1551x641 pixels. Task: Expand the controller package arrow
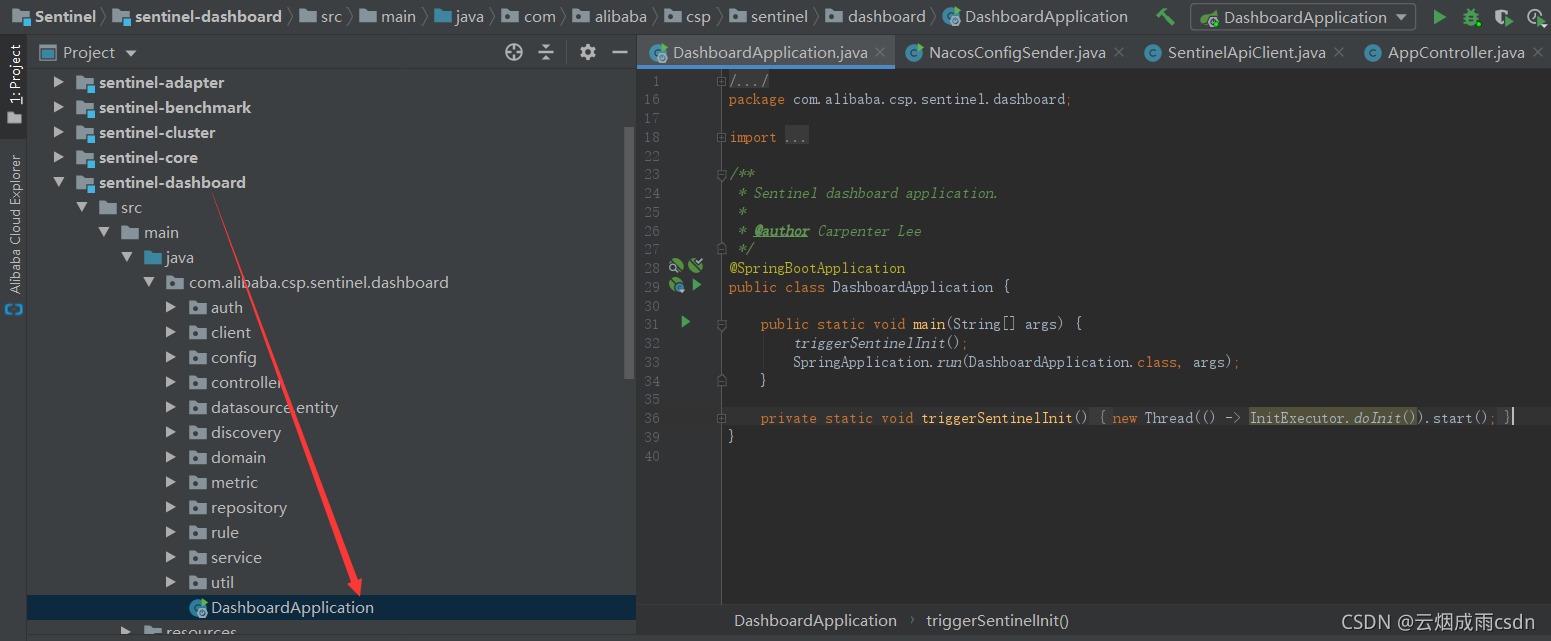click(x=171, y=382)
